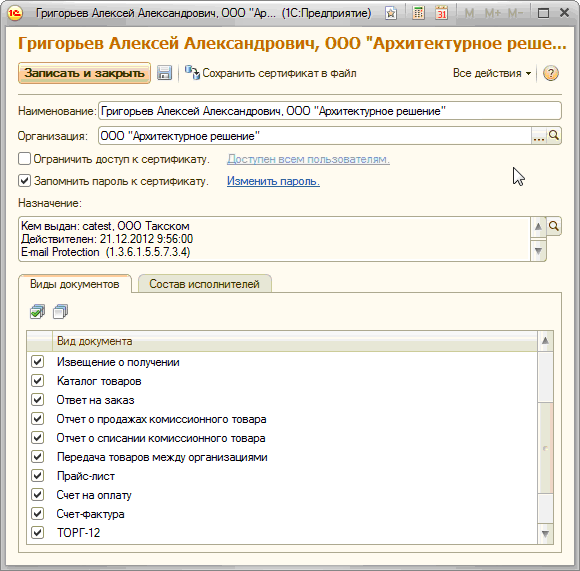Select Каталог товаров row text

click(99, 381)
